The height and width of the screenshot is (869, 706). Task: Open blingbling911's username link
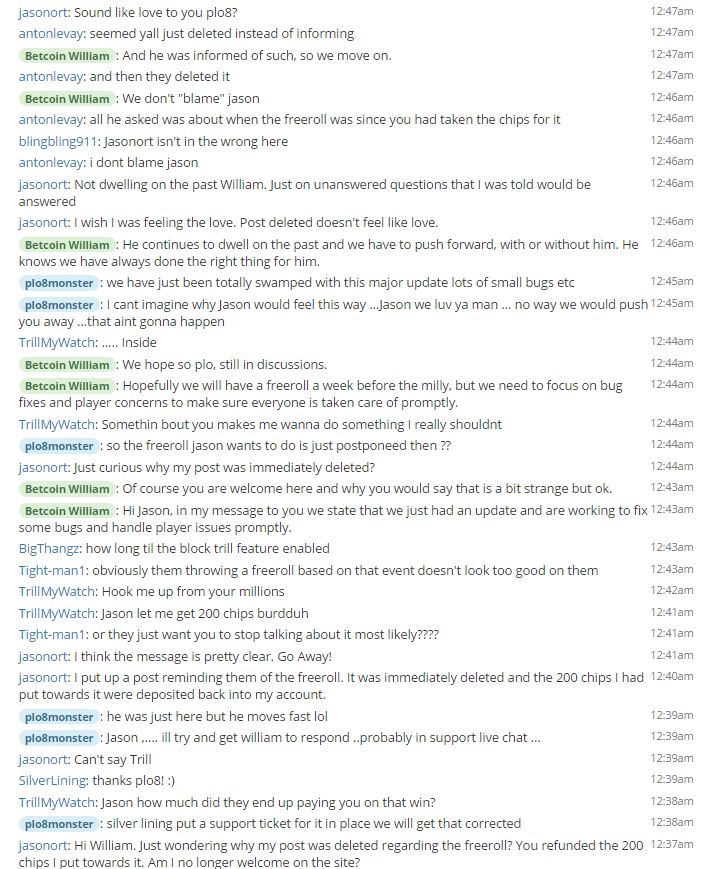pyautogui.click(x=58, y=141)
